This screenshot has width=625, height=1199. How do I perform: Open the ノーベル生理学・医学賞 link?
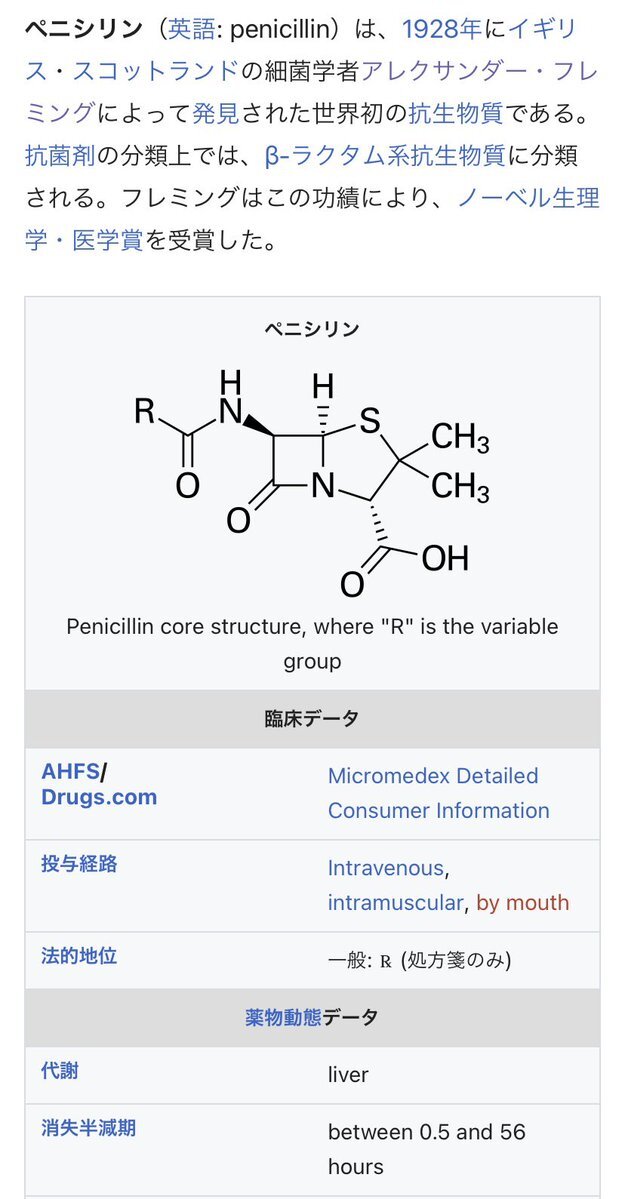[x=528, y=198]
